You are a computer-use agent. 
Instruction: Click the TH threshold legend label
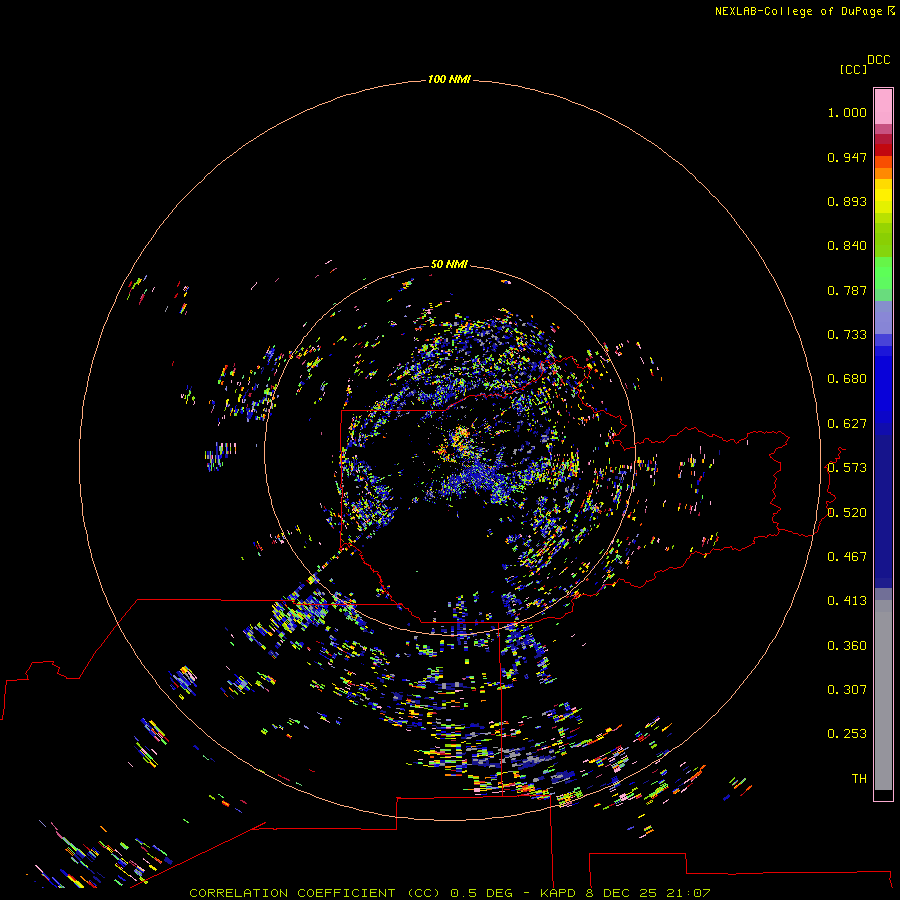click(x=859, y=779)
